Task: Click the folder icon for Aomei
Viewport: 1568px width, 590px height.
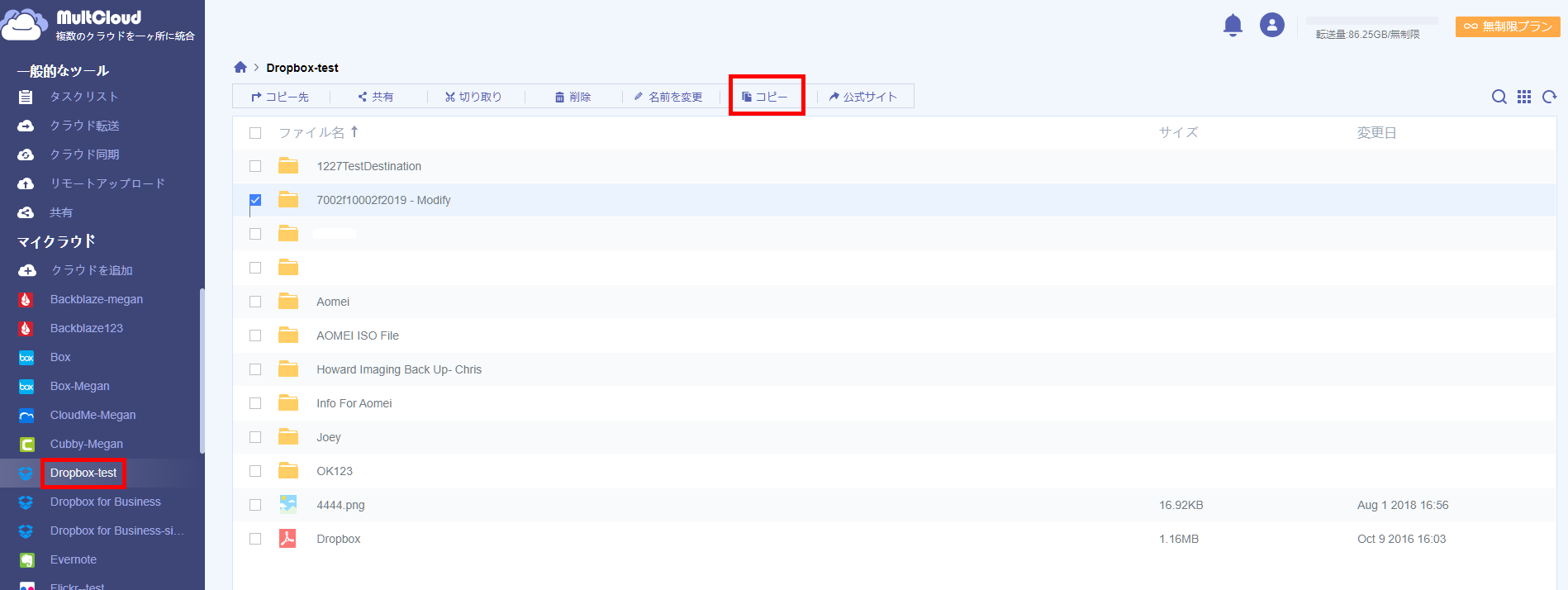Action: tap(288, 301)
